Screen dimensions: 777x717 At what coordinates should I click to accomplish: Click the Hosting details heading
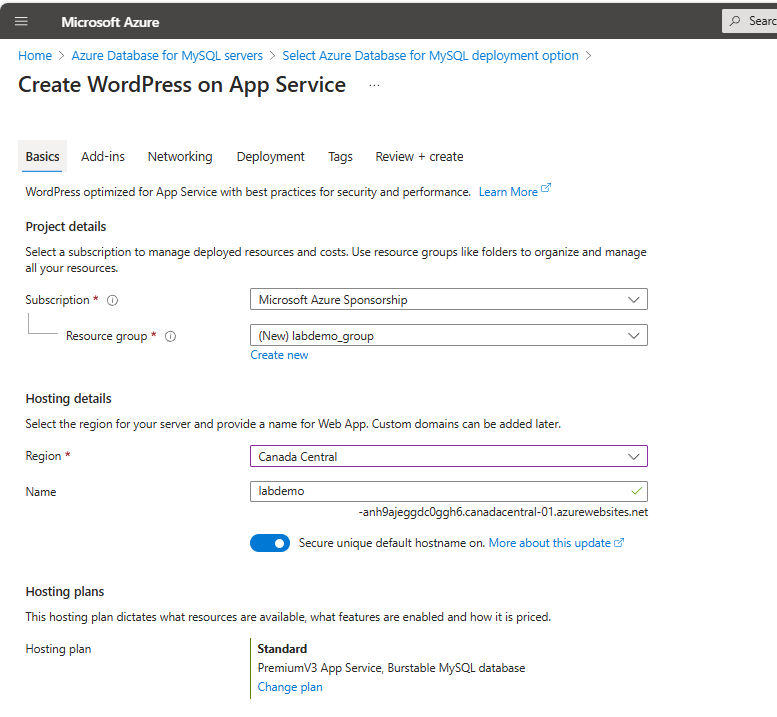pyautogui.click(x=68, y=398)
